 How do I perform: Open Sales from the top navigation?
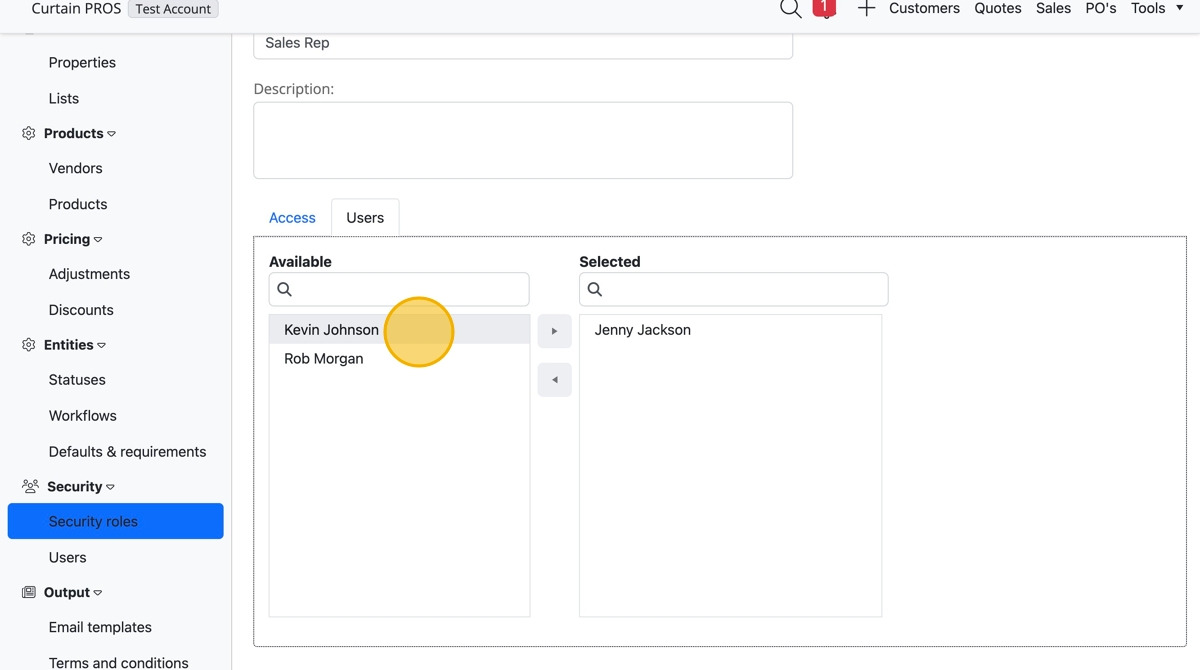click(x=1053, y=8)
